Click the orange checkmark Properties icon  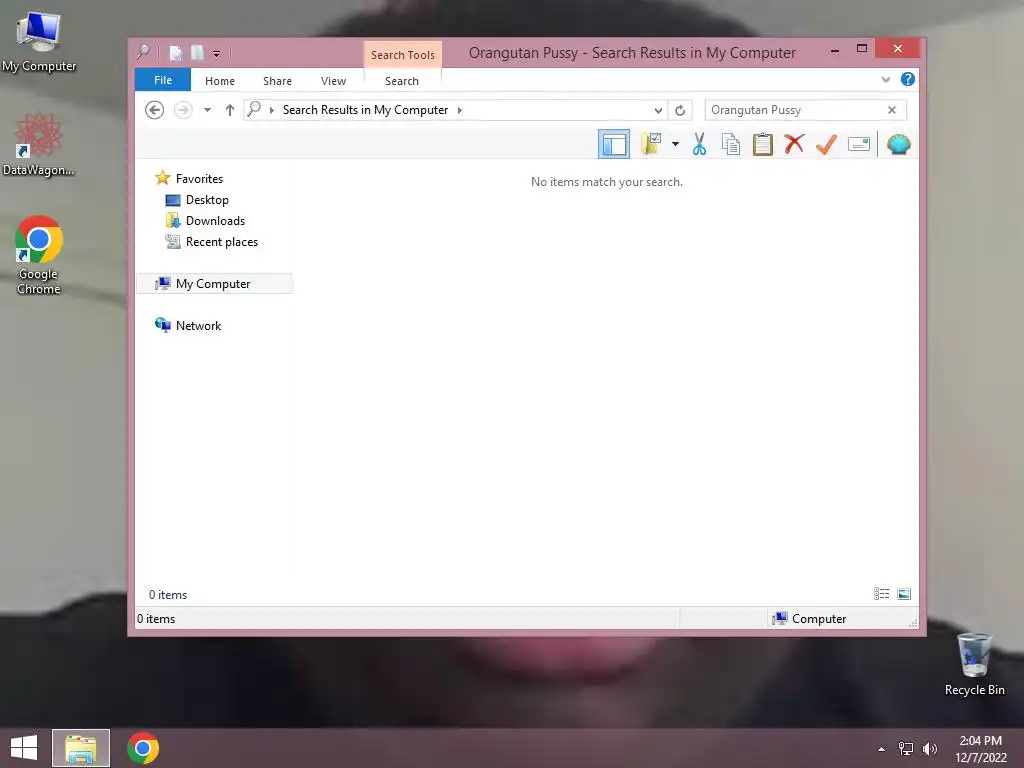pos(826,144)
